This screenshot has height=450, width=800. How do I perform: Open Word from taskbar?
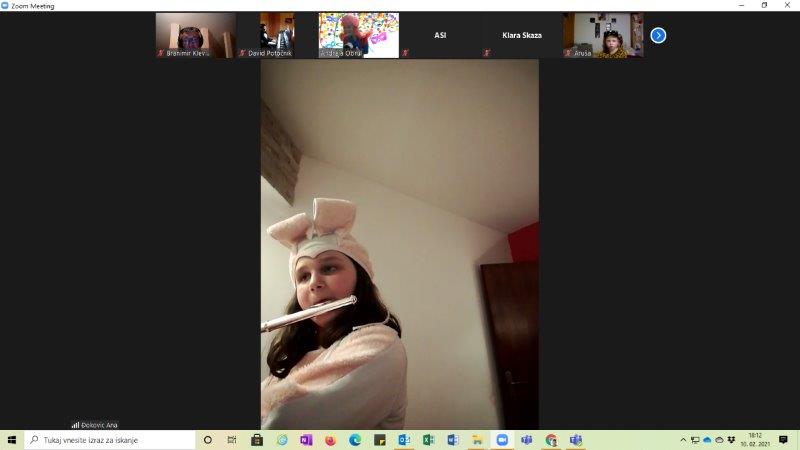[453, 440]
